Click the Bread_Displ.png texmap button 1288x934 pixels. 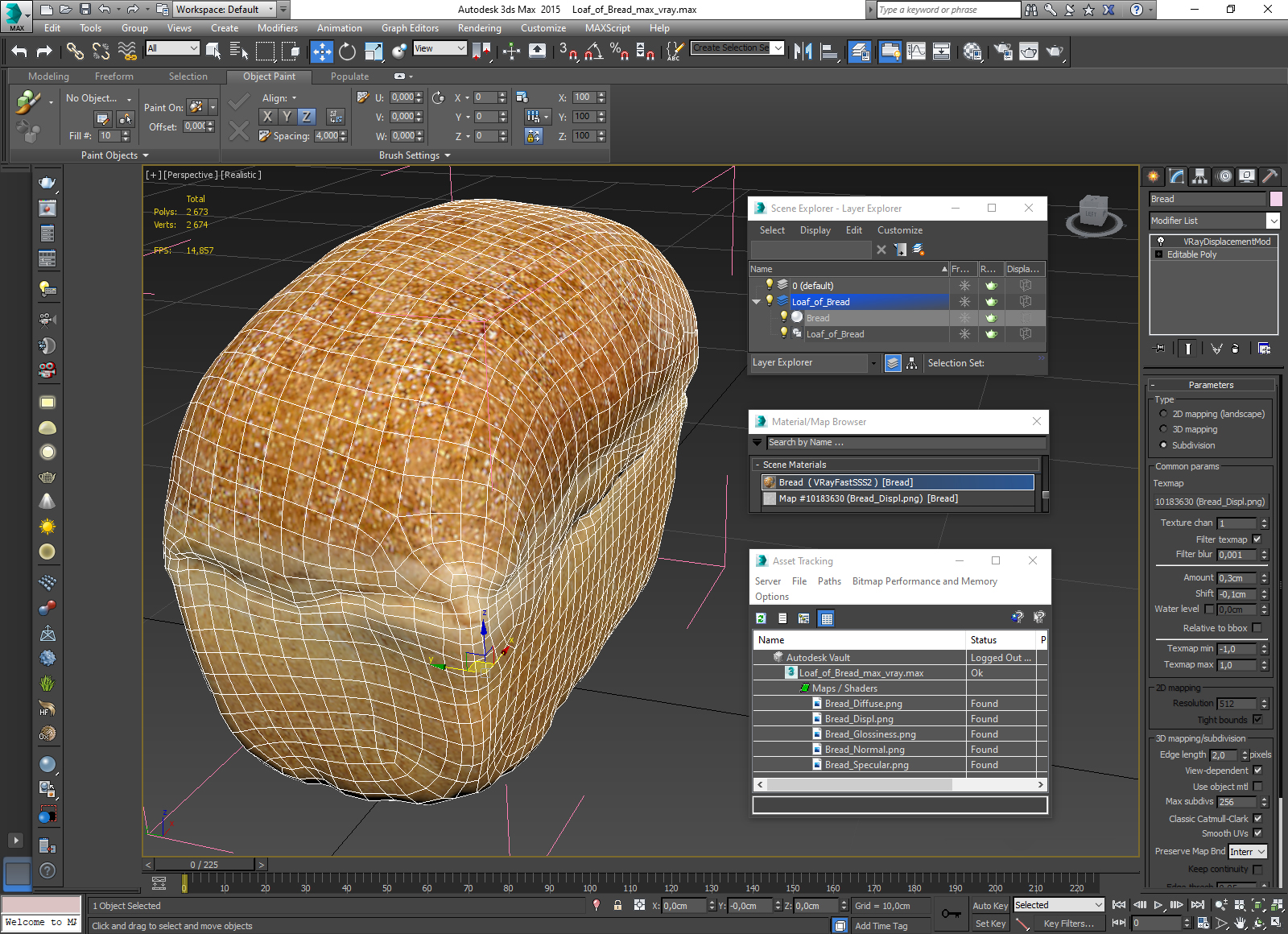(1210, 502)
